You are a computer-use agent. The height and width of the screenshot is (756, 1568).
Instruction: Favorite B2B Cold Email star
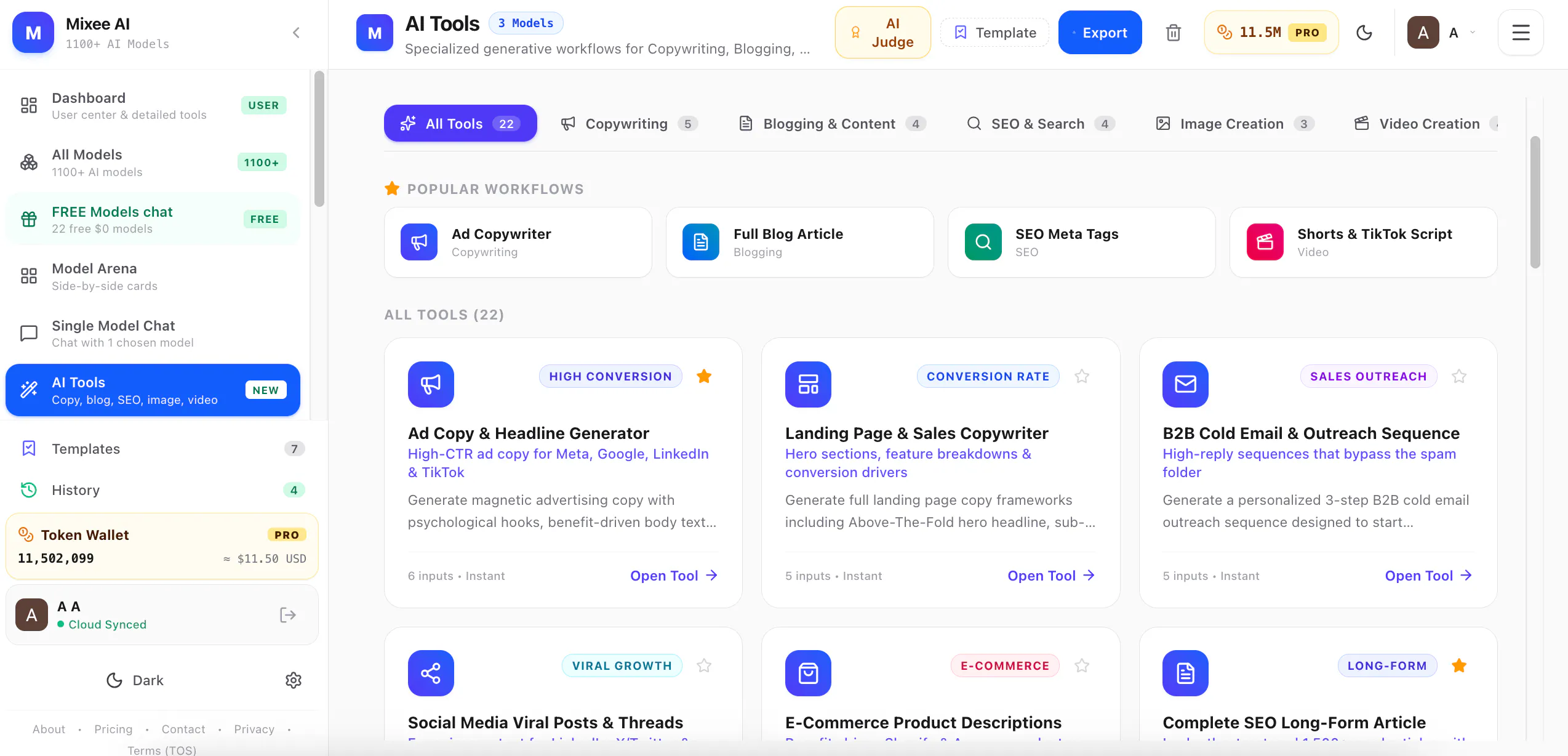(x=1459, y=376)
